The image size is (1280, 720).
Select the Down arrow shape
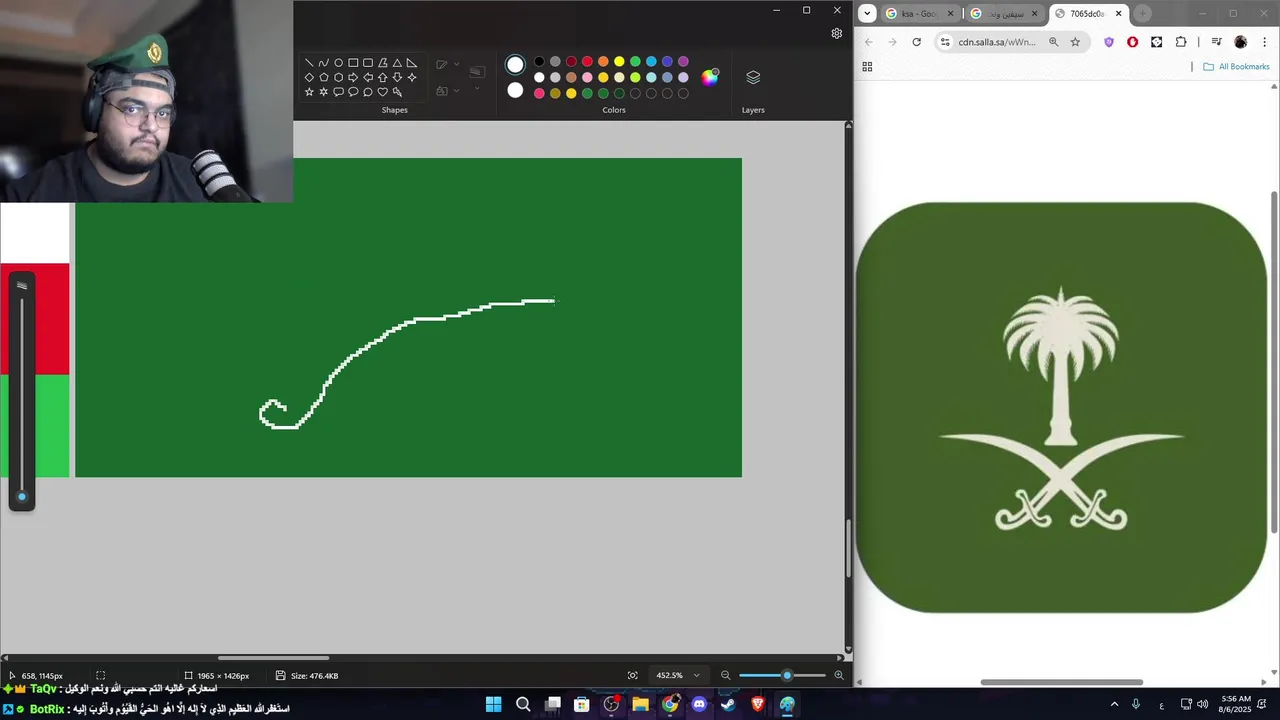(x=397, y=77)
